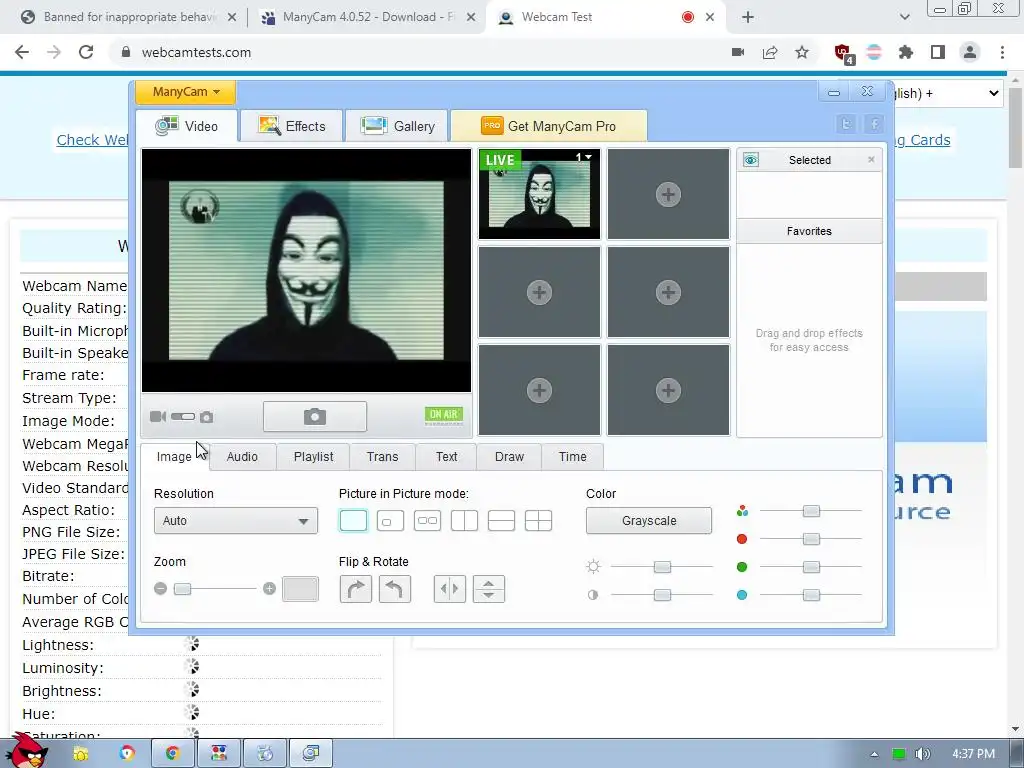
Task: Expand webpage language dropdown arrow
Action: [993, 93]
